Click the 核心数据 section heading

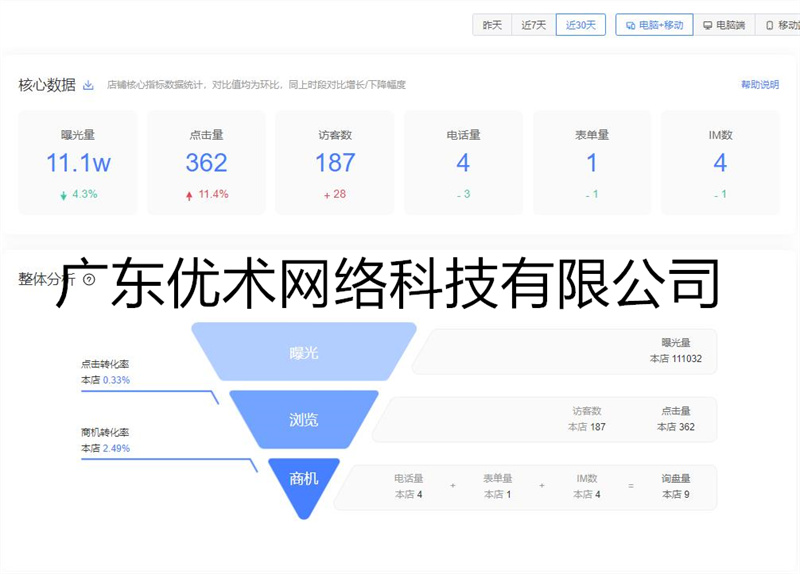[x=47, y=85]
